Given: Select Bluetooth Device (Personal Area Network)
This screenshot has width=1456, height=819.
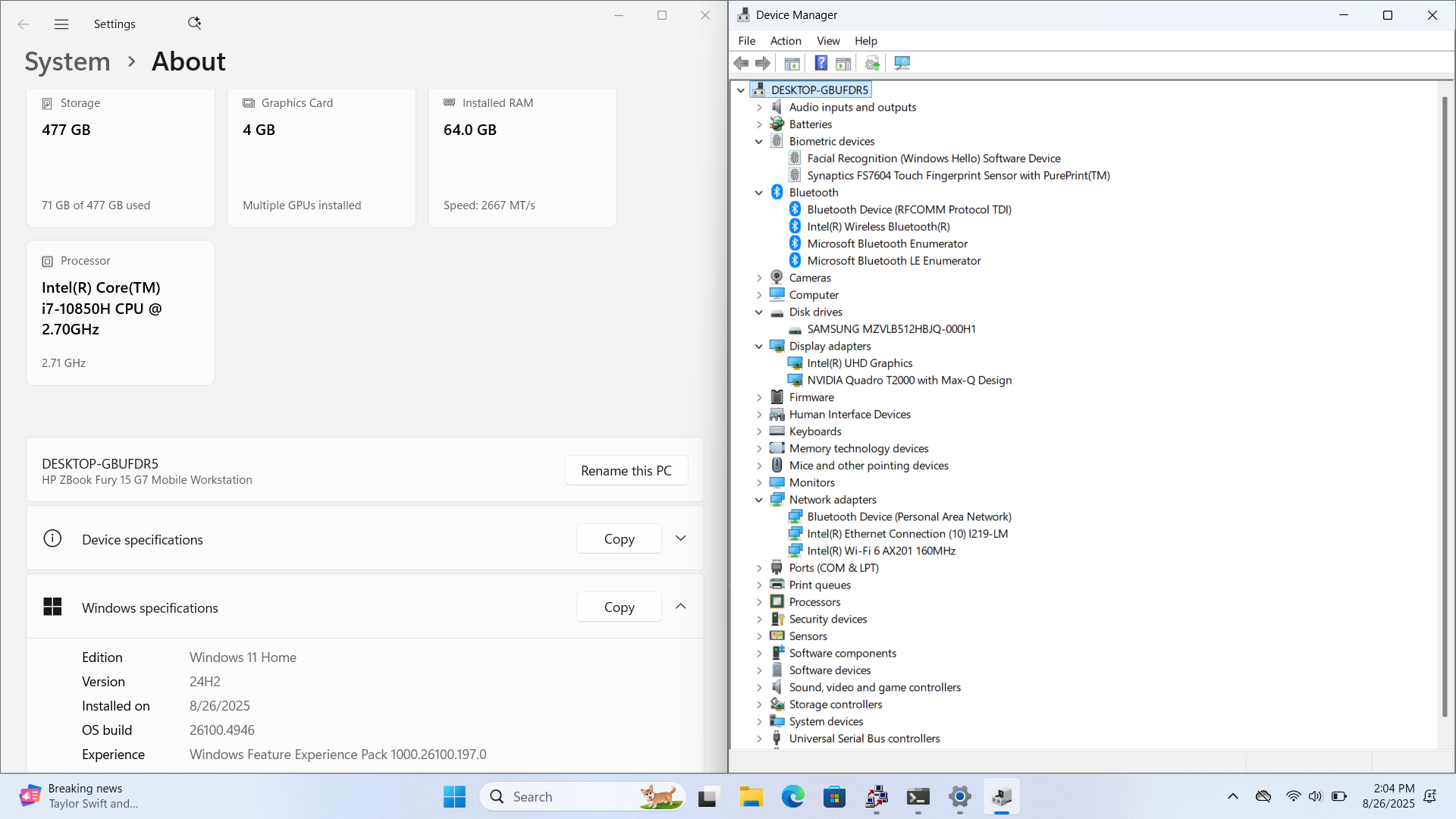Looking at the screenshot, I should (x=909, y=516).
